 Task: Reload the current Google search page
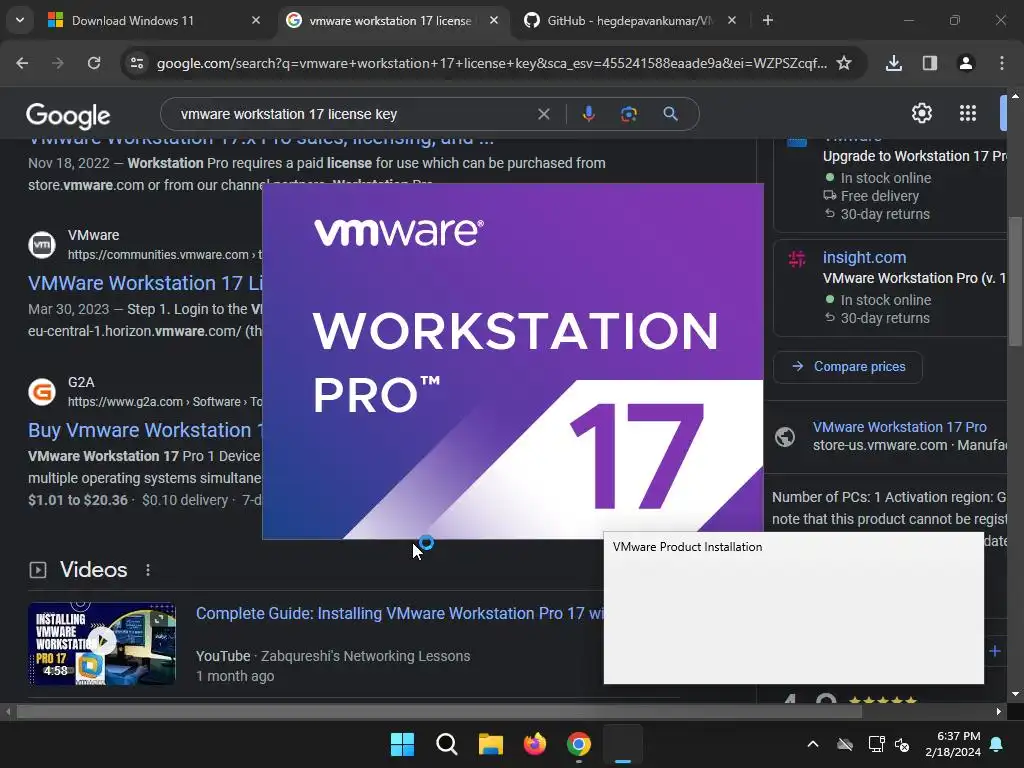pos(94,63)
